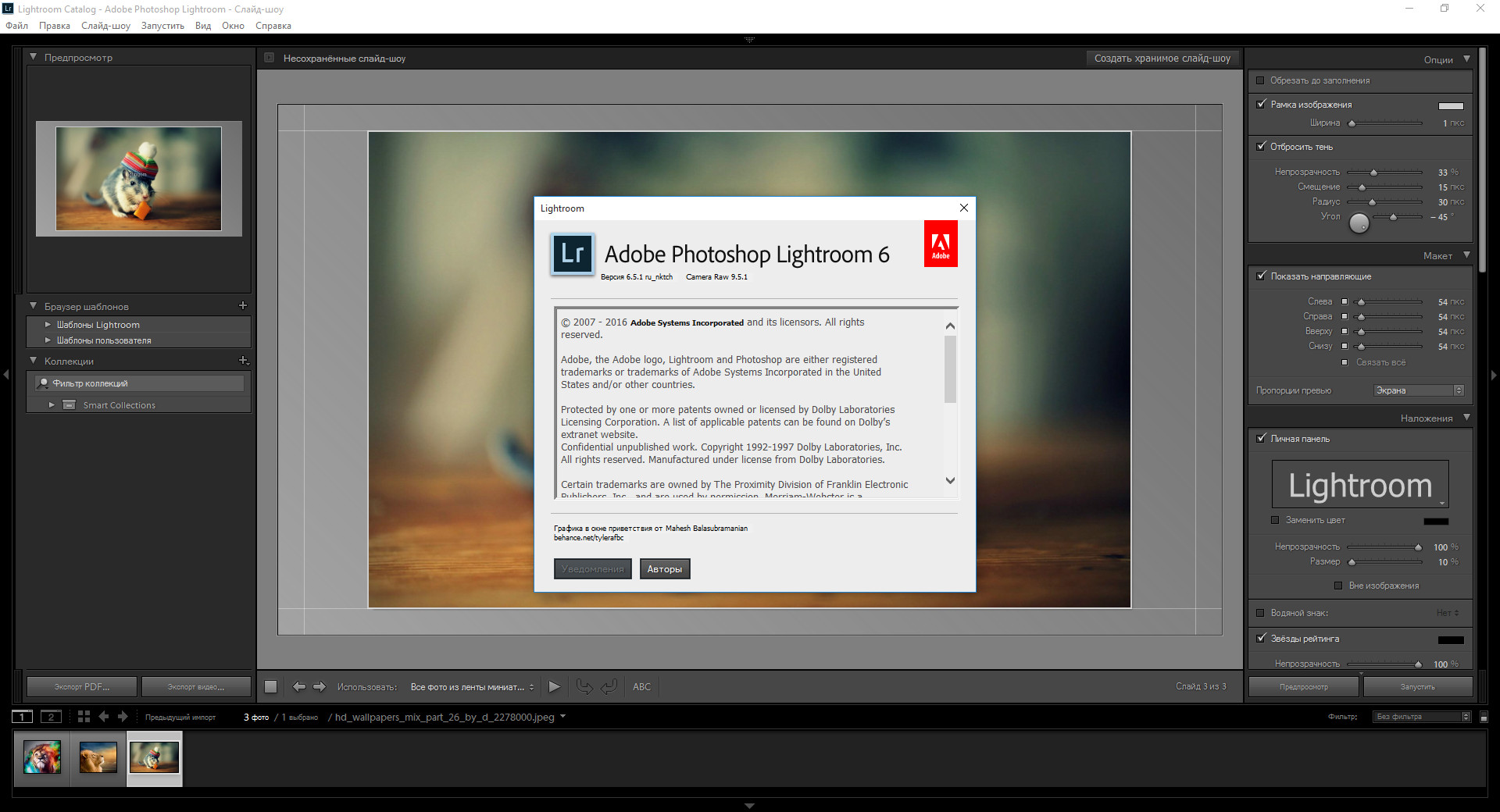The image size is (1500, 812).
Task: Toggle the link all guides box
Action: [1345, 362]
